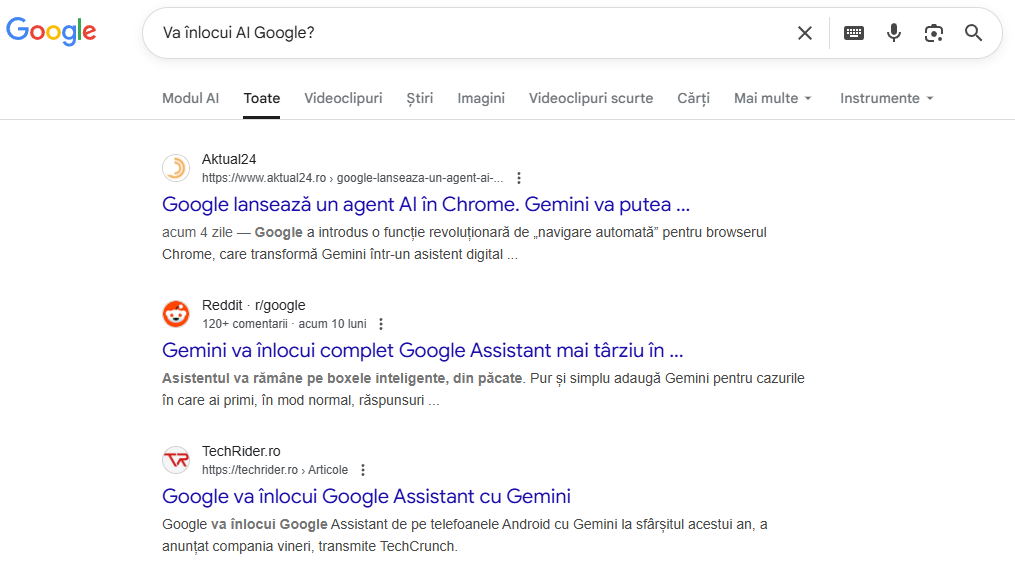This screenshot has width=1015, height=588.
Task: Open the Modul AI tab
Action: (x=190, y=98)
